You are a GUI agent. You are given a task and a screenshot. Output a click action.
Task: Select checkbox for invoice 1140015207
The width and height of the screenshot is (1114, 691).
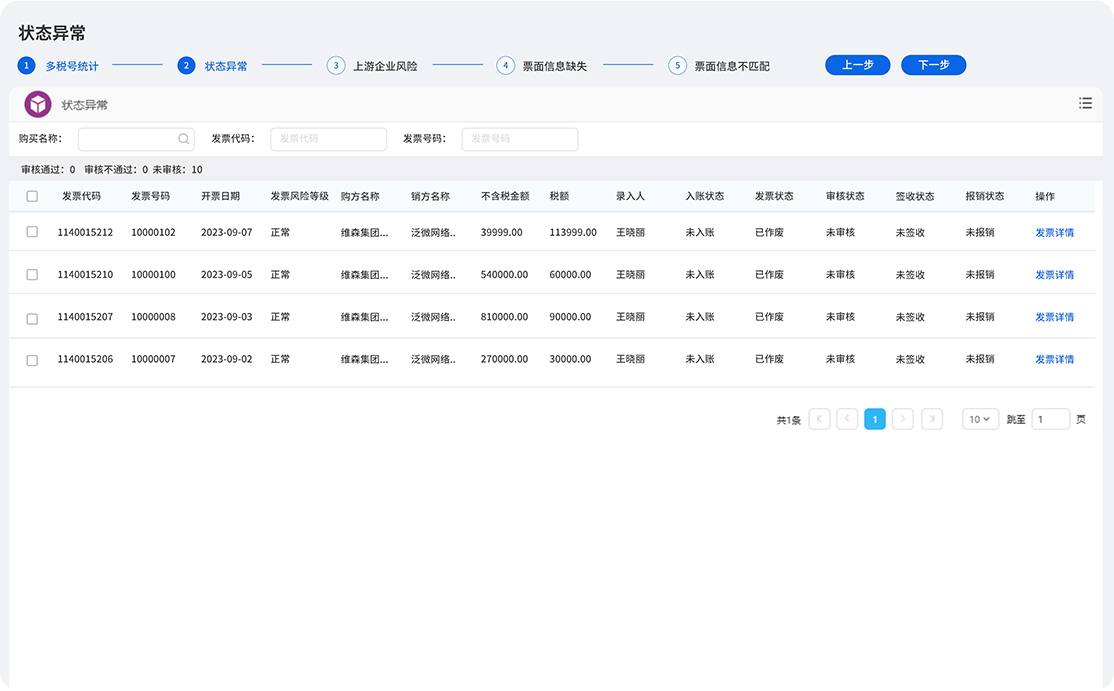(32, 318)
